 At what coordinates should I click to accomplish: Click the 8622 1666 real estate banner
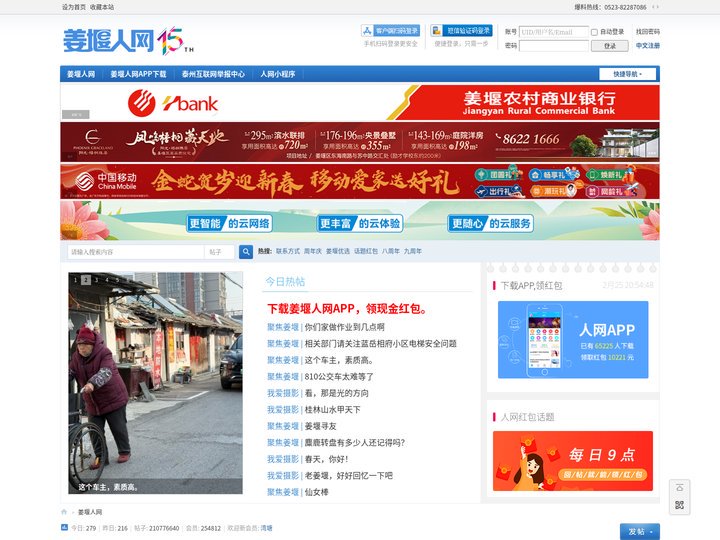[360, 142]
